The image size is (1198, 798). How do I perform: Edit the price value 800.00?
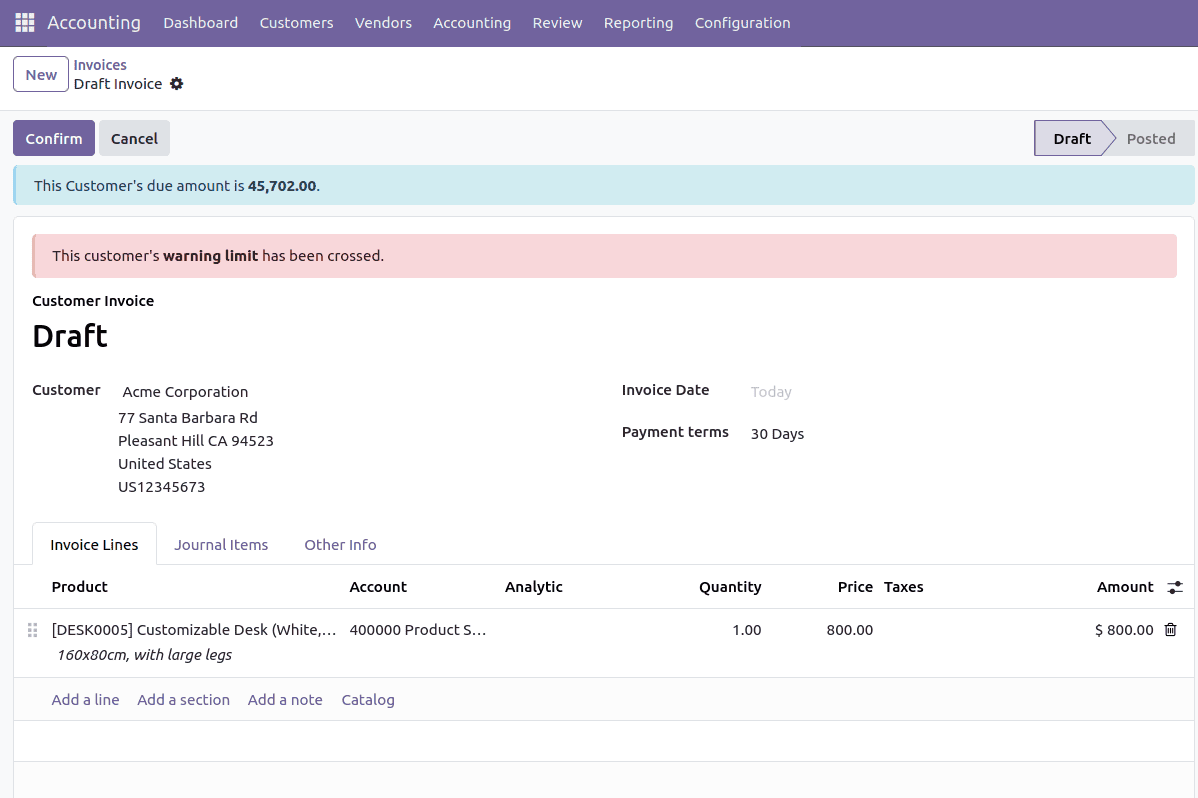tap(850, 630)
